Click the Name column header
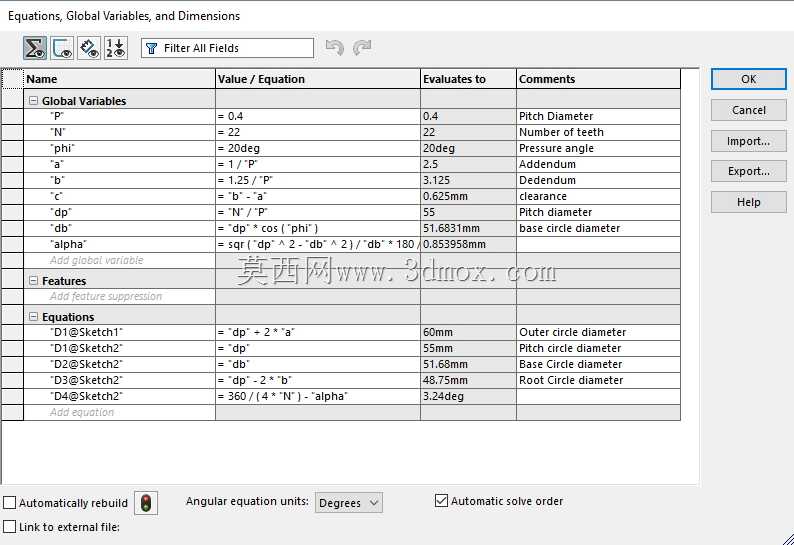 point(120,79)
